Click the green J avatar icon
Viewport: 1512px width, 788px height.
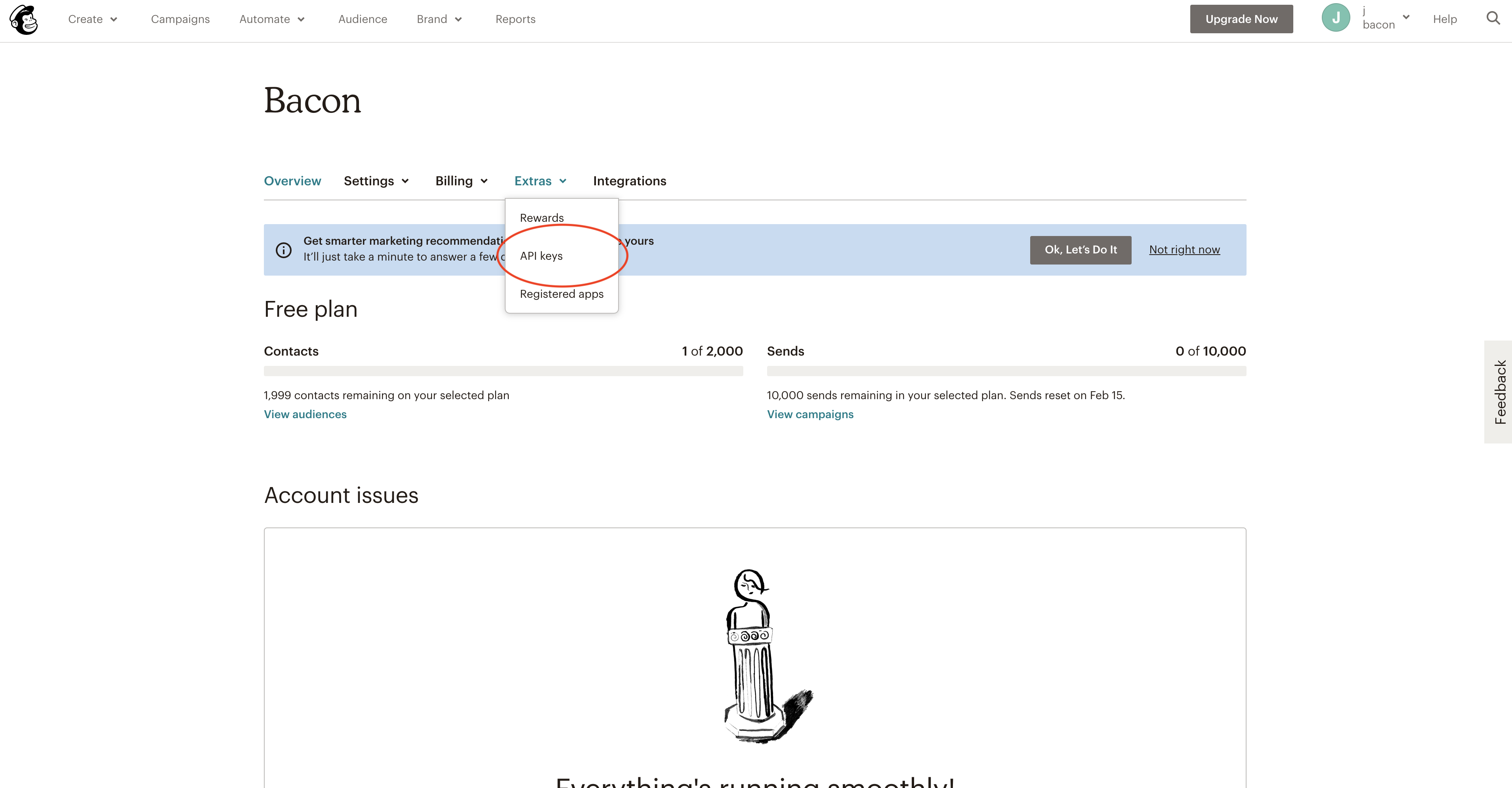pos(1336,18)
